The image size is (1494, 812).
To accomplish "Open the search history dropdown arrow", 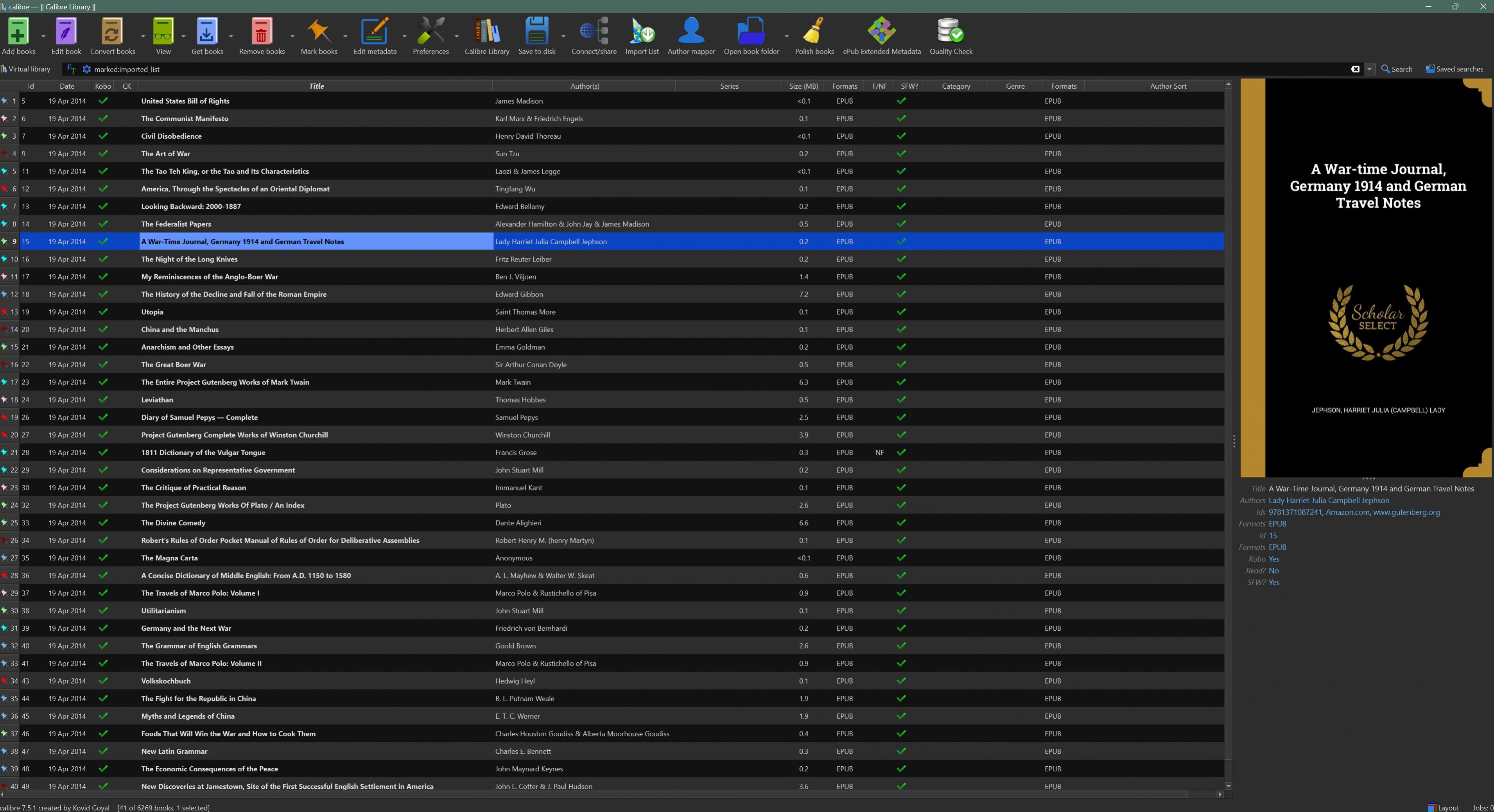I will pos(1369,69).
